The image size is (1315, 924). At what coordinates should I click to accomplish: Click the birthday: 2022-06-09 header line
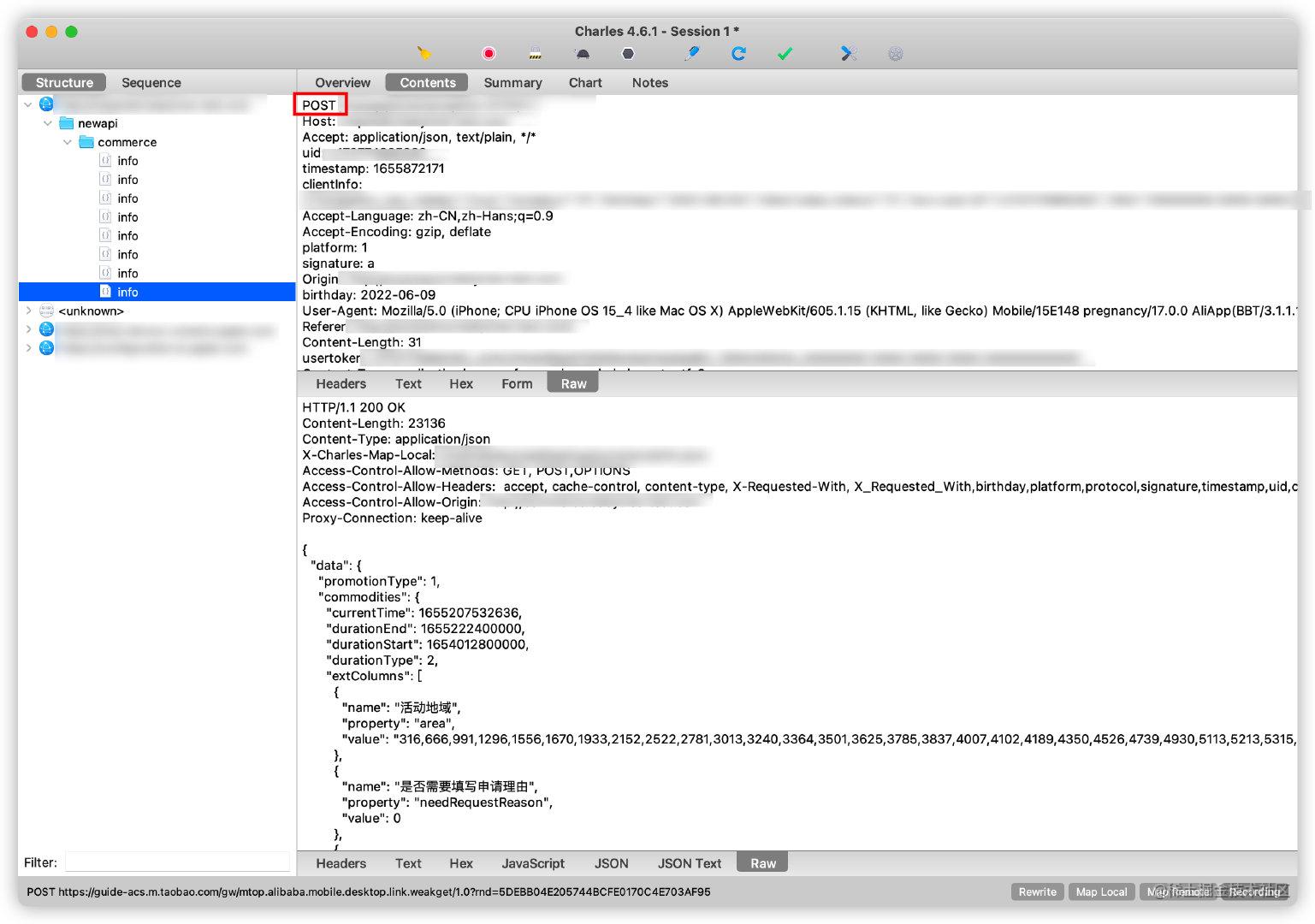coord(369,295)
